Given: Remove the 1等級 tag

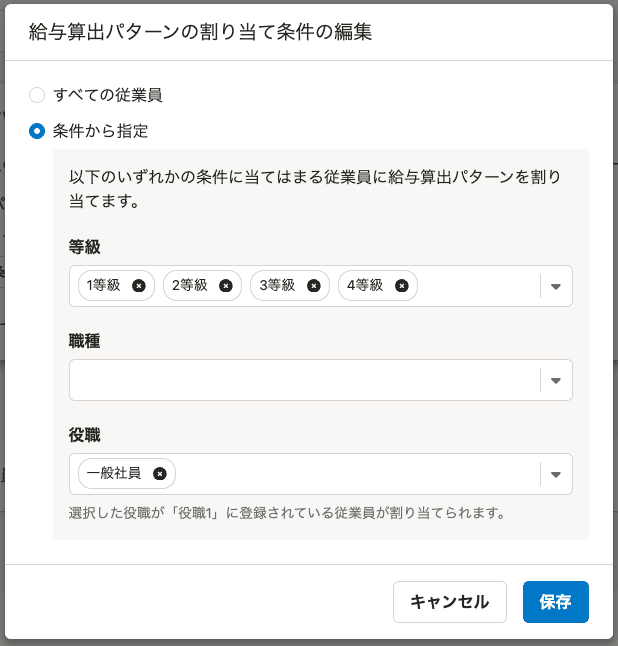Looking at the screenshot, I should pyautogui.click(x=139, y=285).
